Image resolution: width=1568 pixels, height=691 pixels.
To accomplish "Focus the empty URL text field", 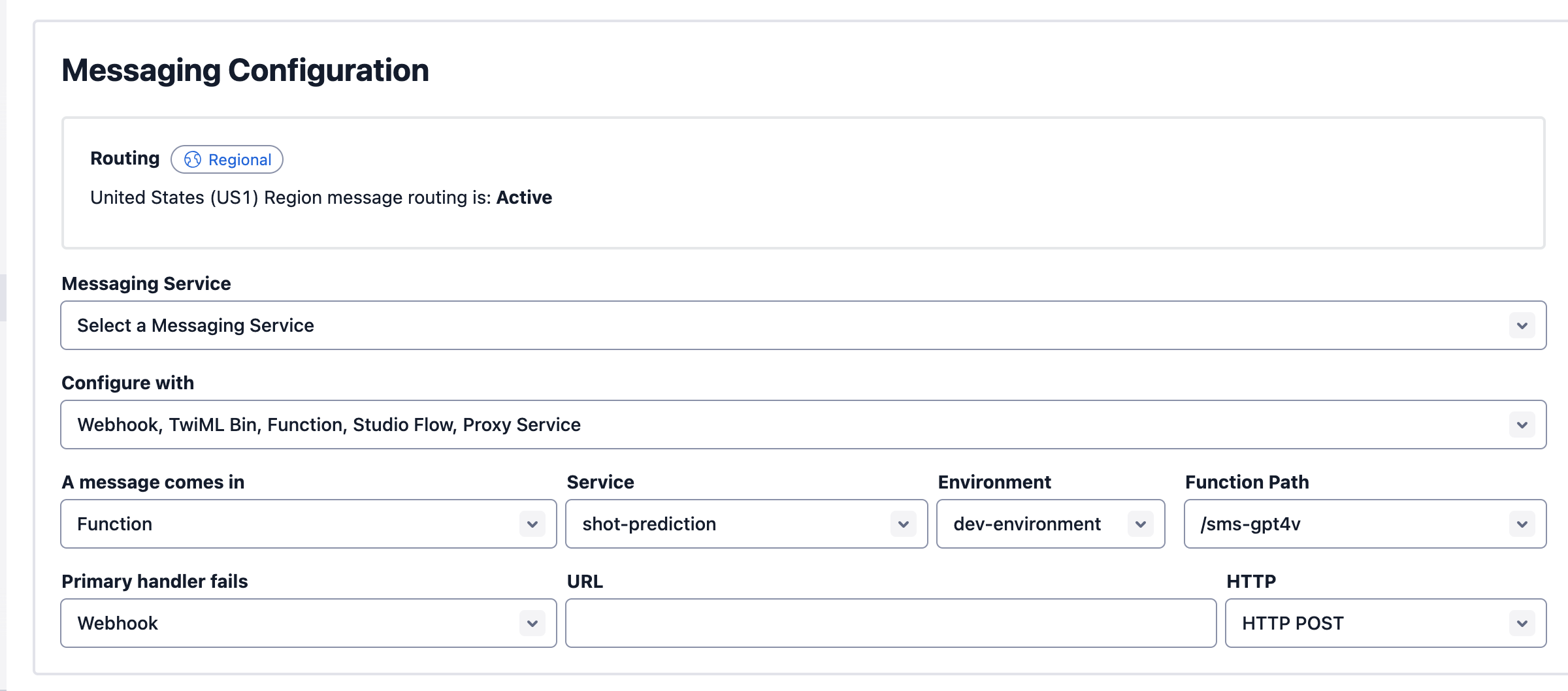I will [890, 623].
